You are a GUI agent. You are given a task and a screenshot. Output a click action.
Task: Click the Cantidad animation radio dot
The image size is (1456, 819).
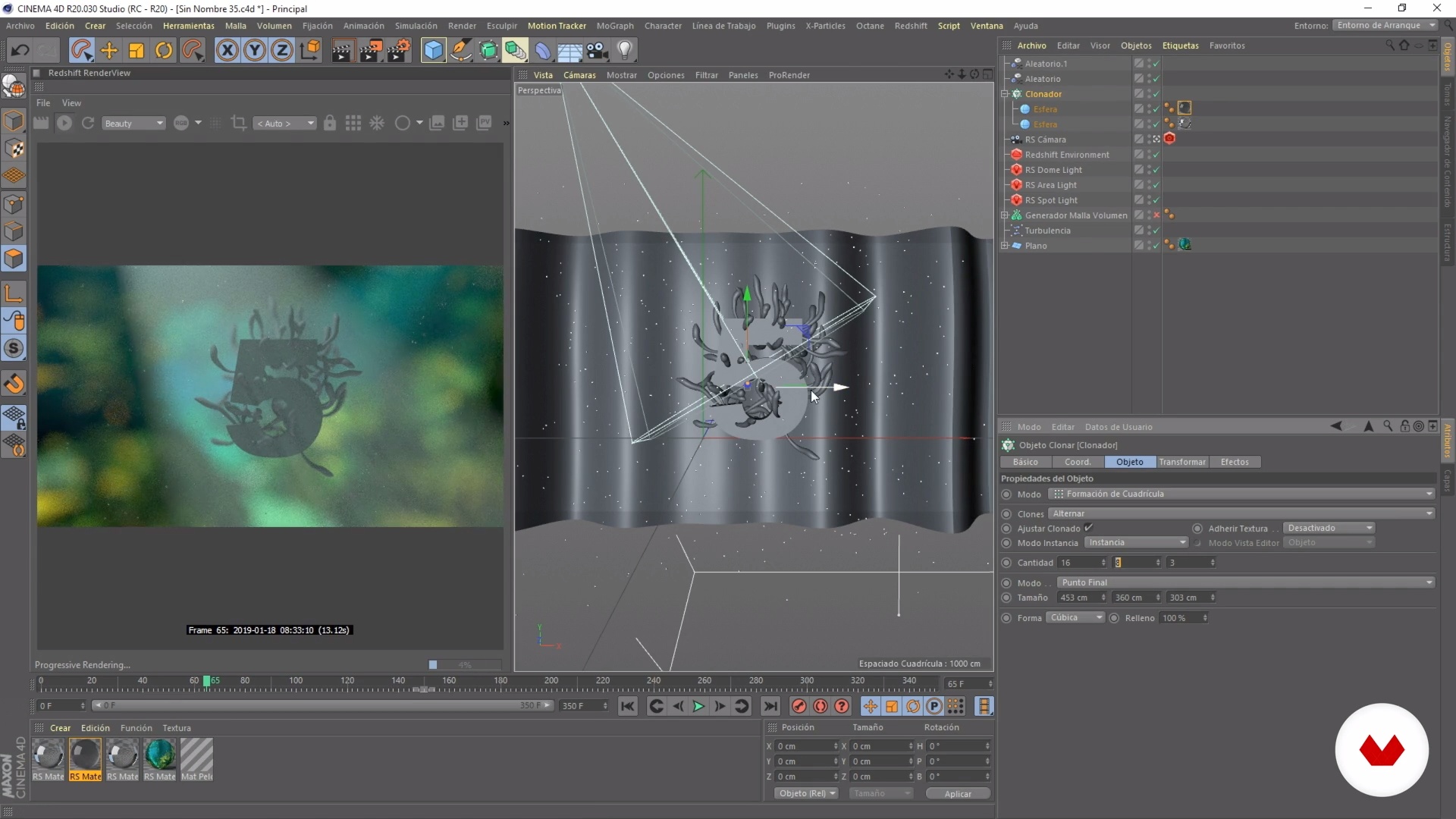[1006, 563]
